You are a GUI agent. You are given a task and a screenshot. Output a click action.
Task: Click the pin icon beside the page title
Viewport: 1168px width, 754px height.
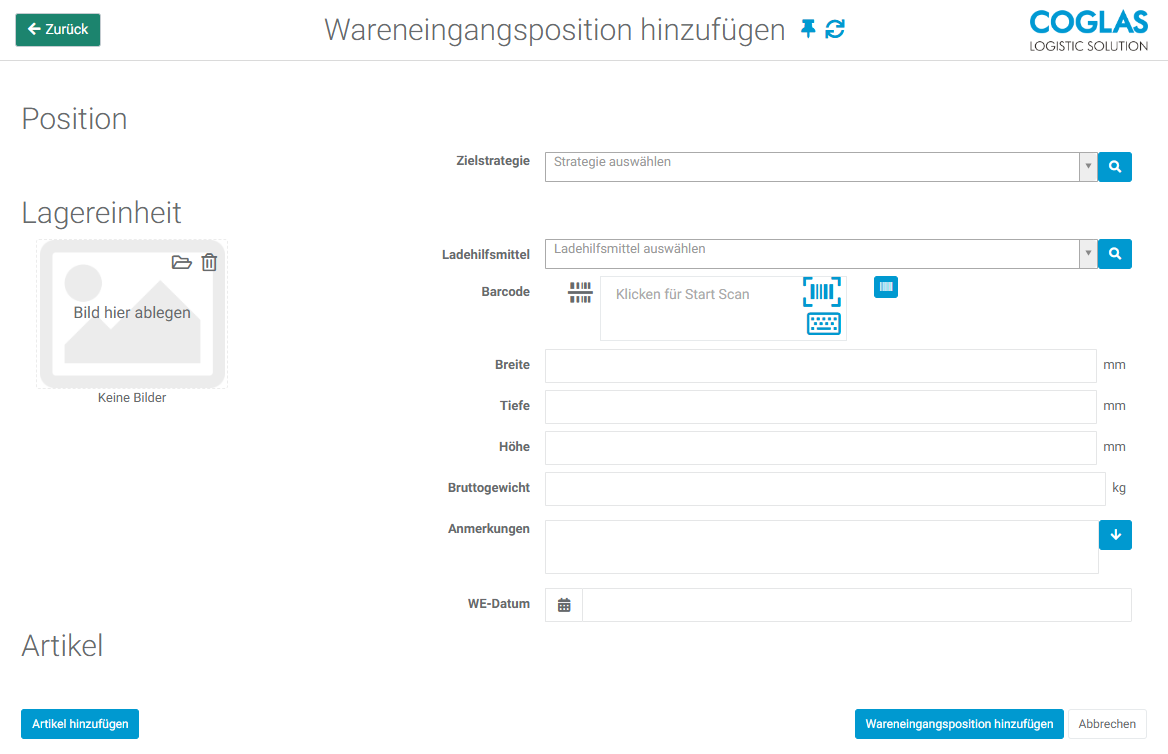pyautogui.click(x=808, y=30)
